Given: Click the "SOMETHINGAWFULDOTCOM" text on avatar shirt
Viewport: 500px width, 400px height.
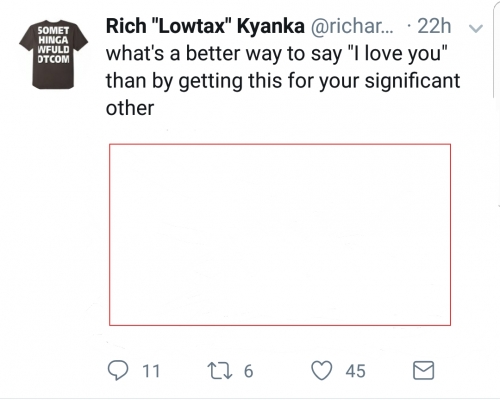Looking at the screenshot, I should [54, 45].
